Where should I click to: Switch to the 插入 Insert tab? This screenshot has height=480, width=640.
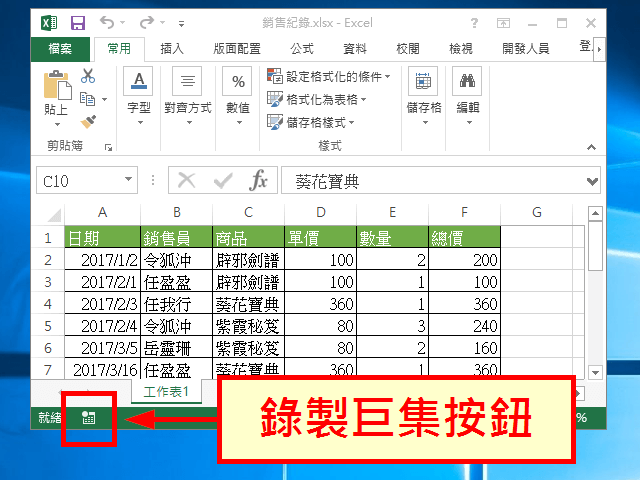pyautogui.click(x=172, y=49)
